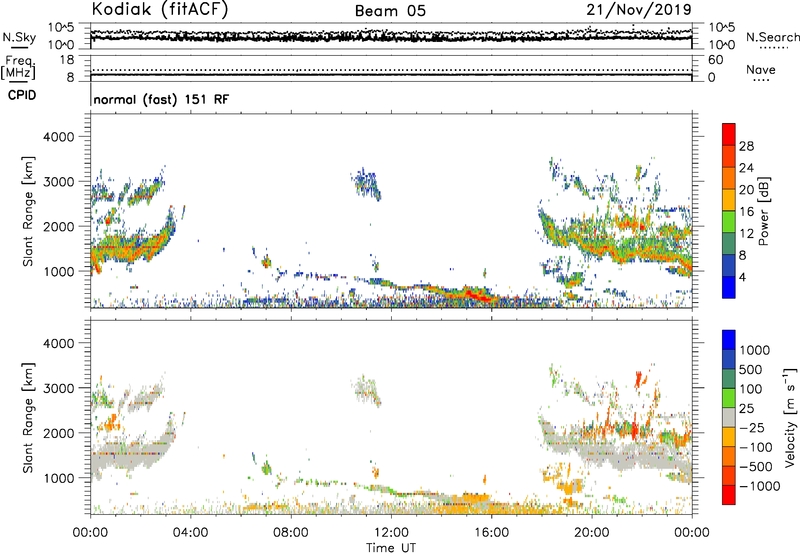Click 'Time UT' axis title
Viewport: 800px width, 554px height.
point(391,548)
